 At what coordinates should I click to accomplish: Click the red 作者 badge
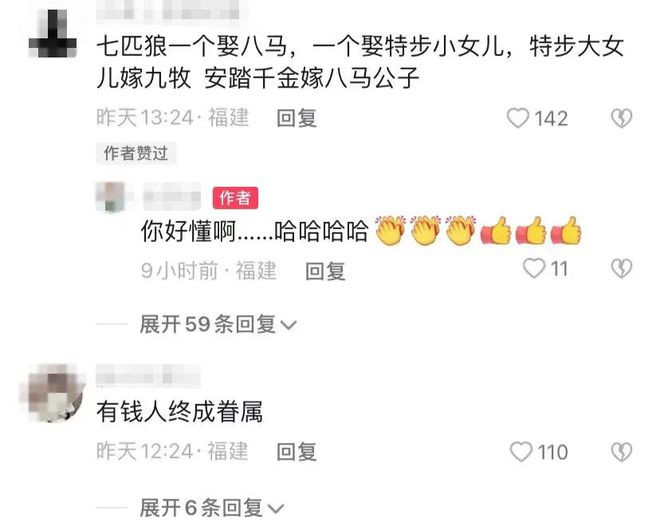click(235, 197)
